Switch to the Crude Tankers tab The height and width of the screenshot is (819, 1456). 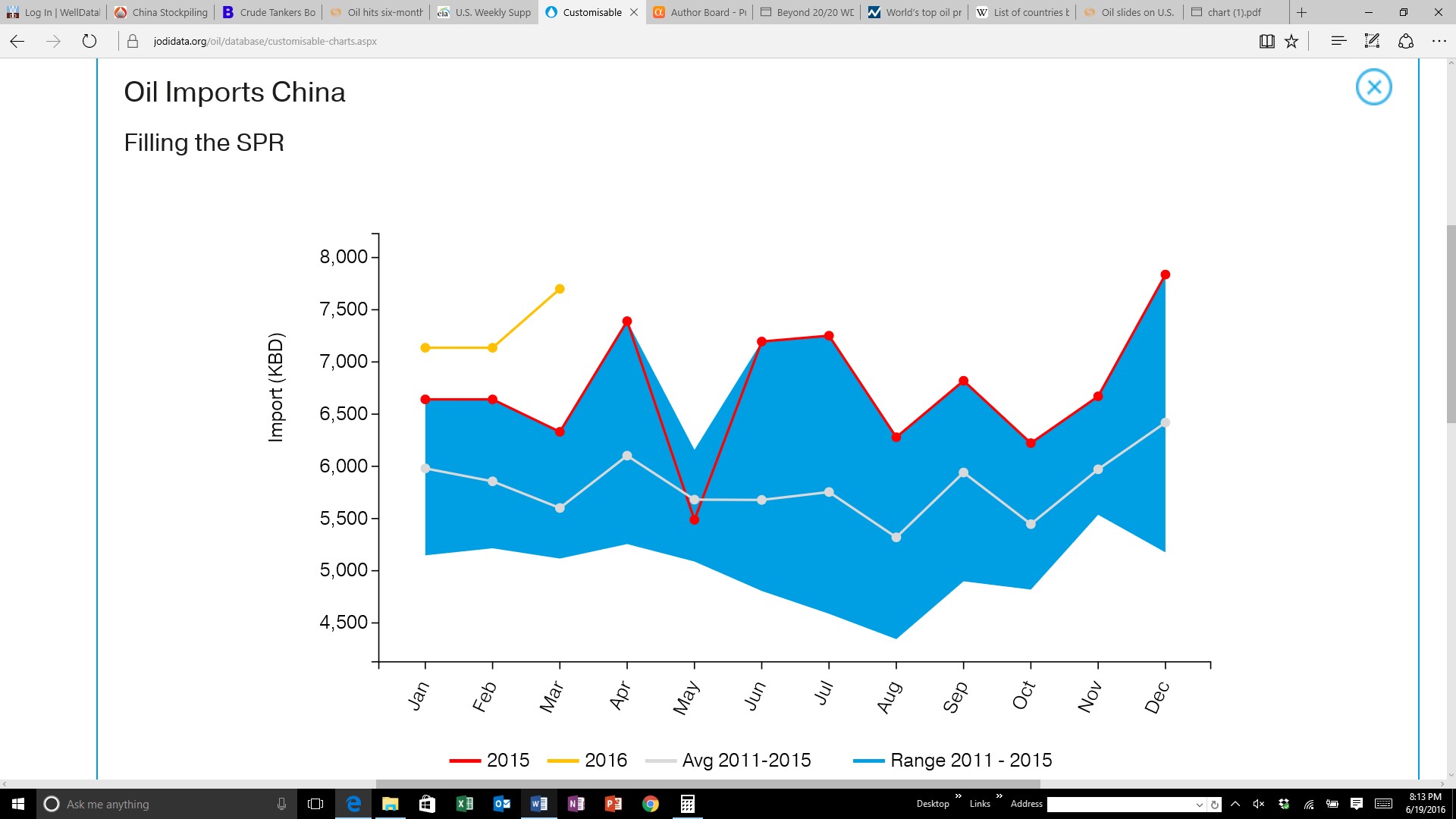point(269,12)
